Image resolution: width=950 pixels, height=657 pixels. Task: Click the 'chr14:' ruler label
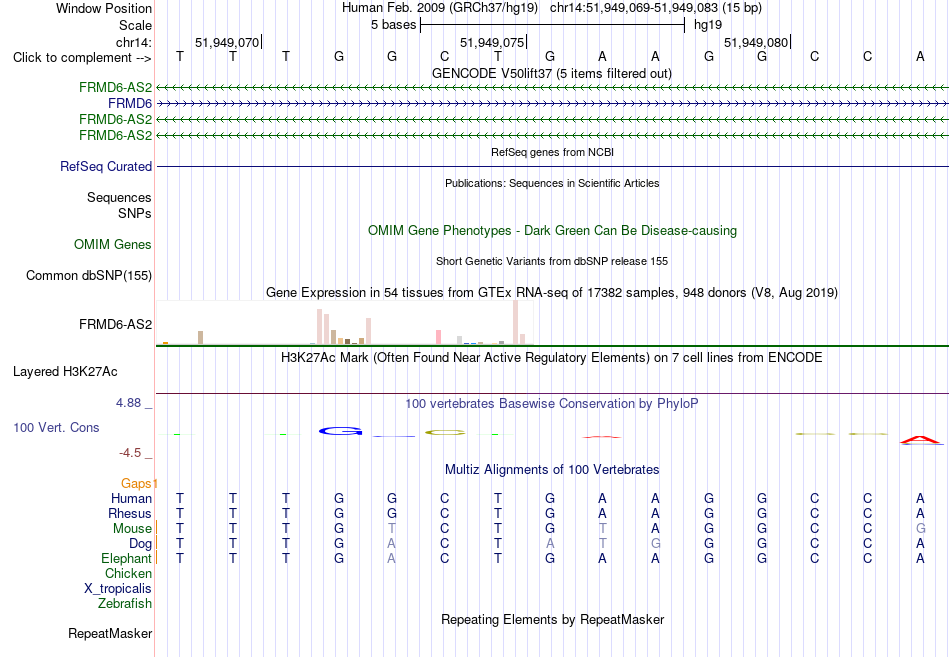click(x=134, y=42)
